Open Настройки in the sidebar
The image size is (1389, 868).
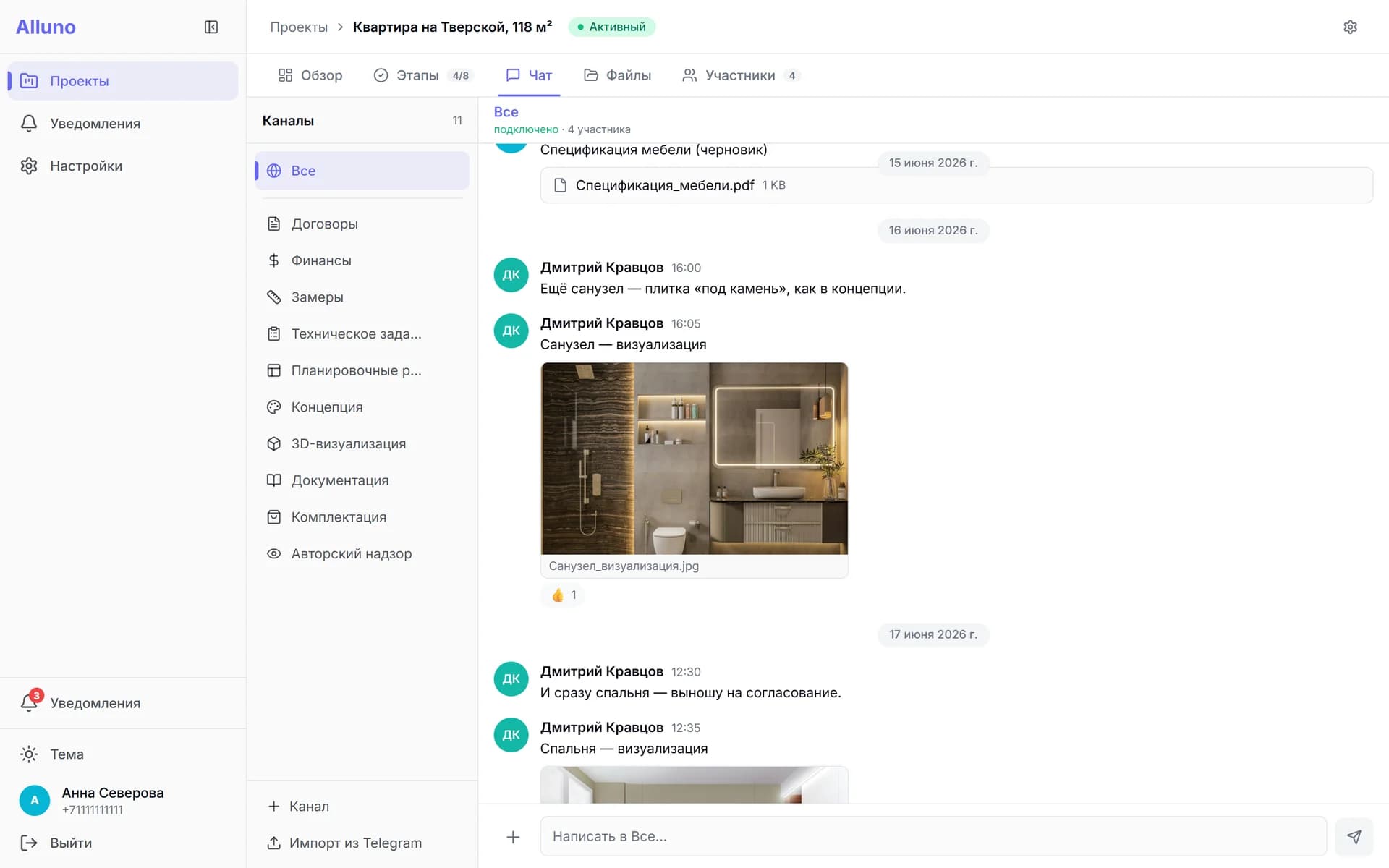click(123, 166)
